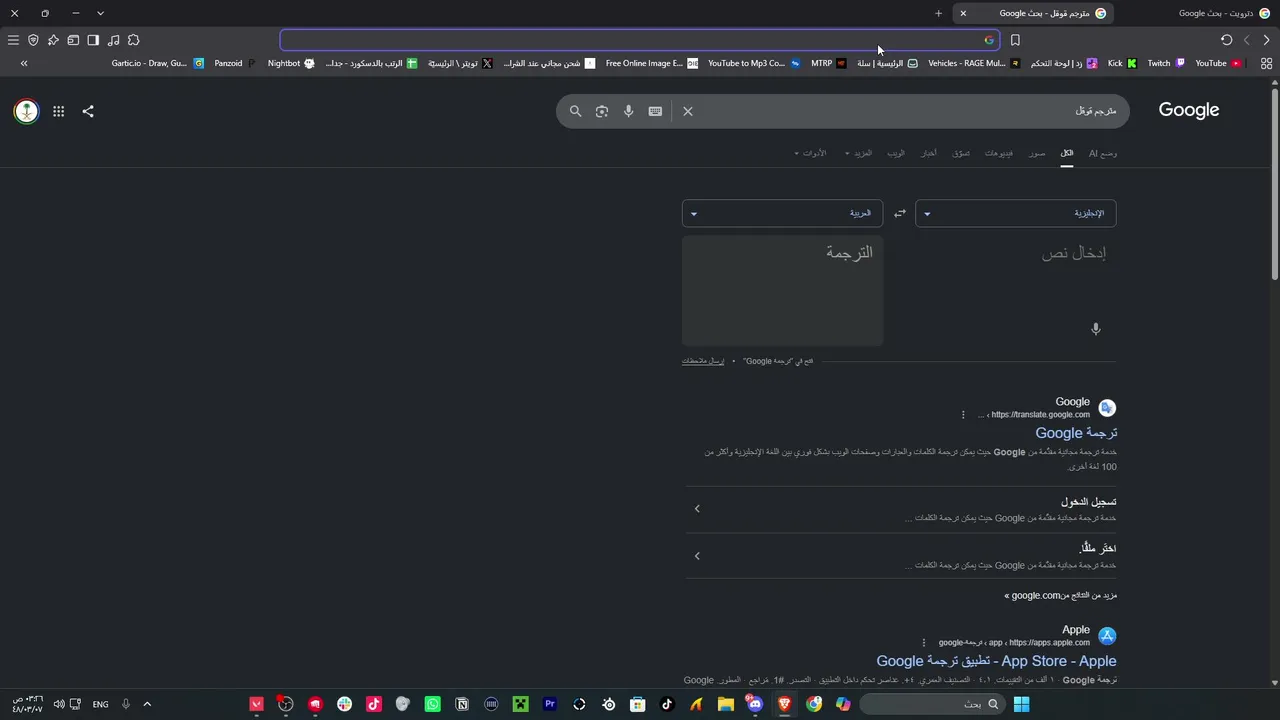
Task: Click the taskbar search box (بحث)
Action: tap(931, 704)
